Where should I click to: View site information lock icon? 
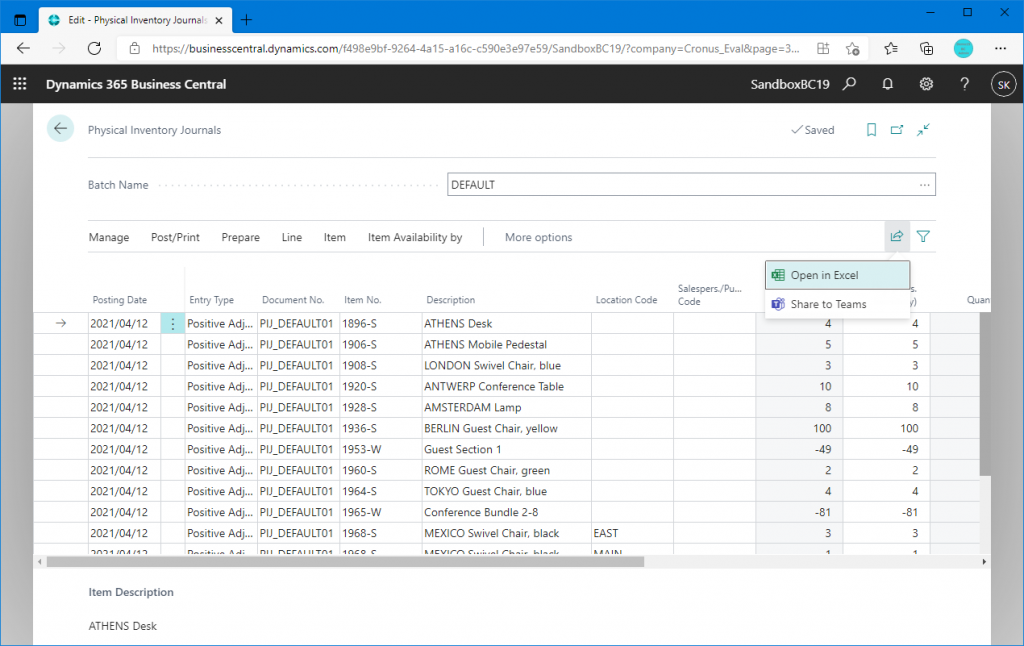tap(135, 48)
